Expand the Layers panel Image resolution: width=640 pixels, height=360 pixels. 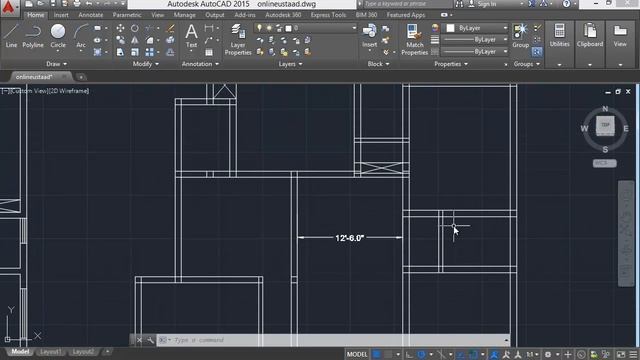click(290, 64)
